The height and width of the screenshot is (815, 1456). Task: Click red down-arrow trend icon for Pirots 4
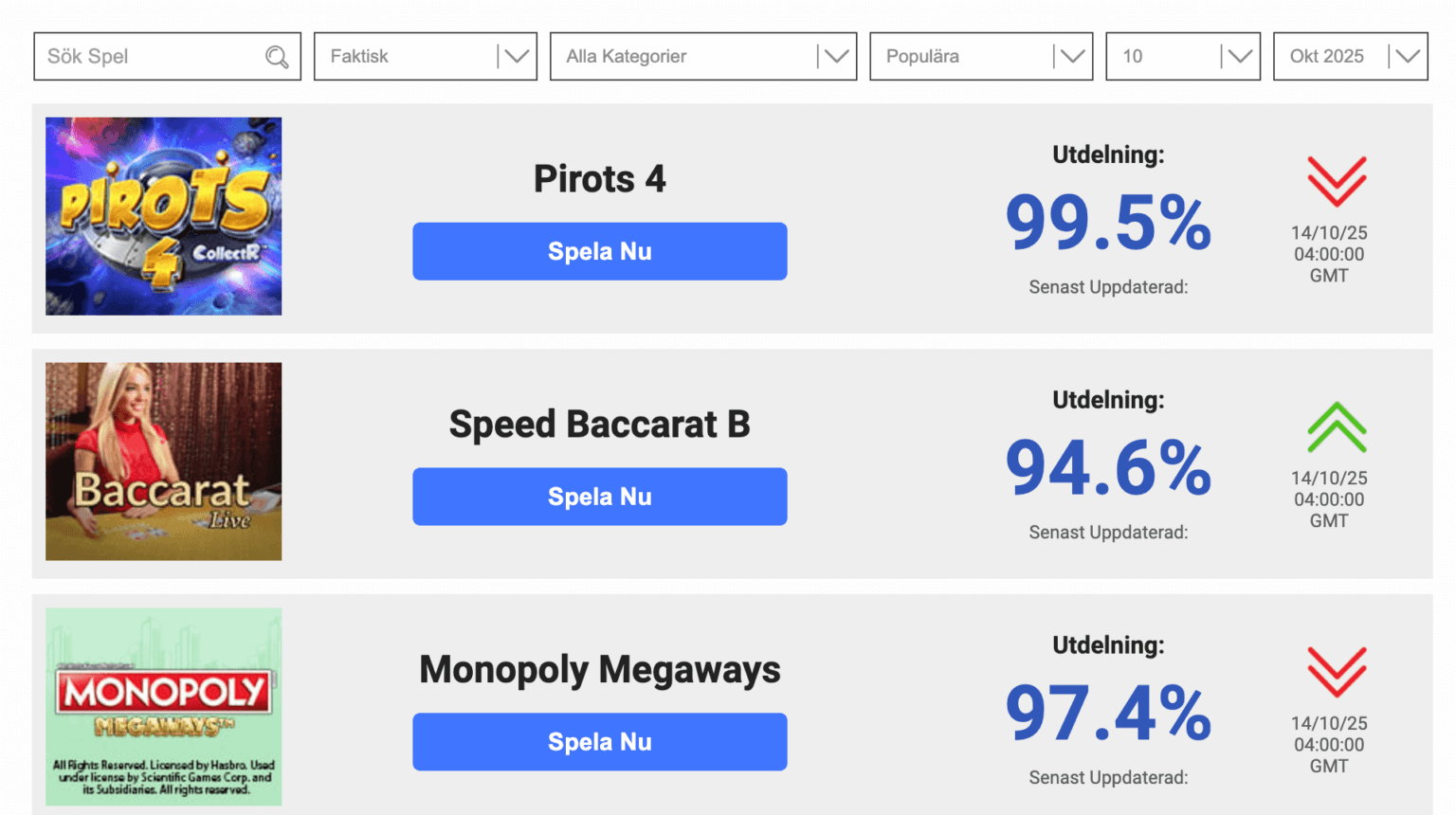(1337, 181)
